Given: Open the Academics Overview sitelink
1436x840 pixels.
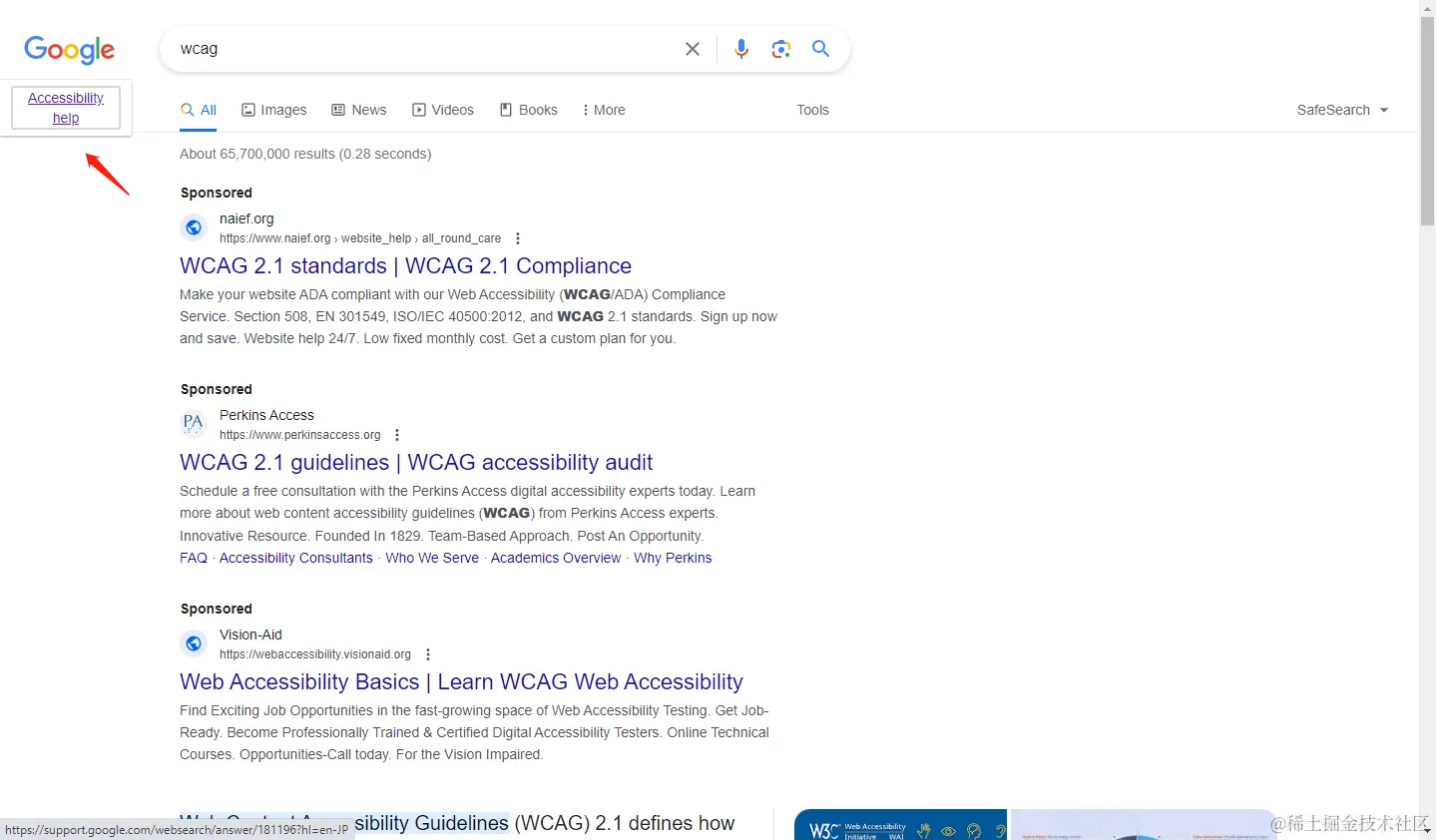Looking at the screenshot, I should point(556,558).
